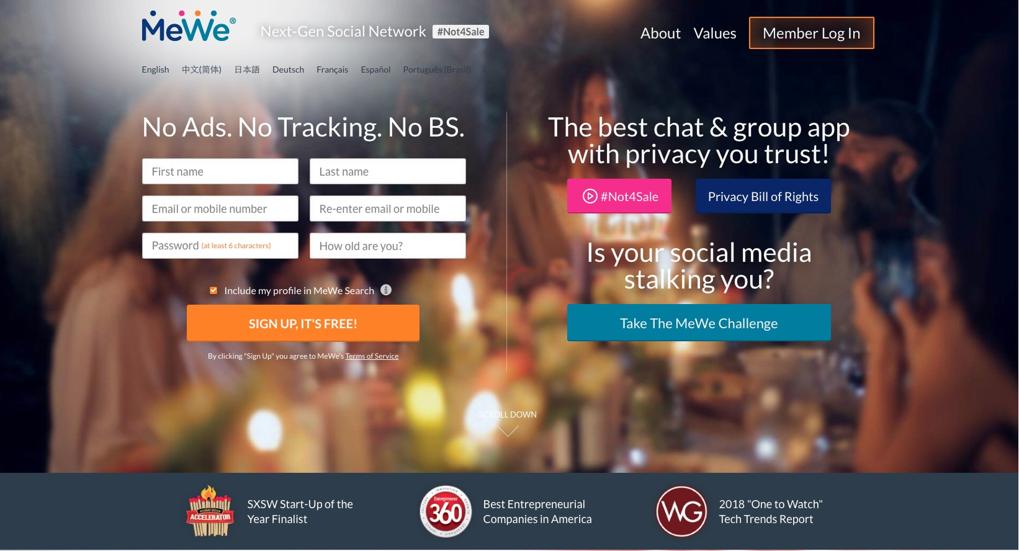Click the Entrepreneur 360 badge icon
Screen dimensions: 1019x551
445,511
